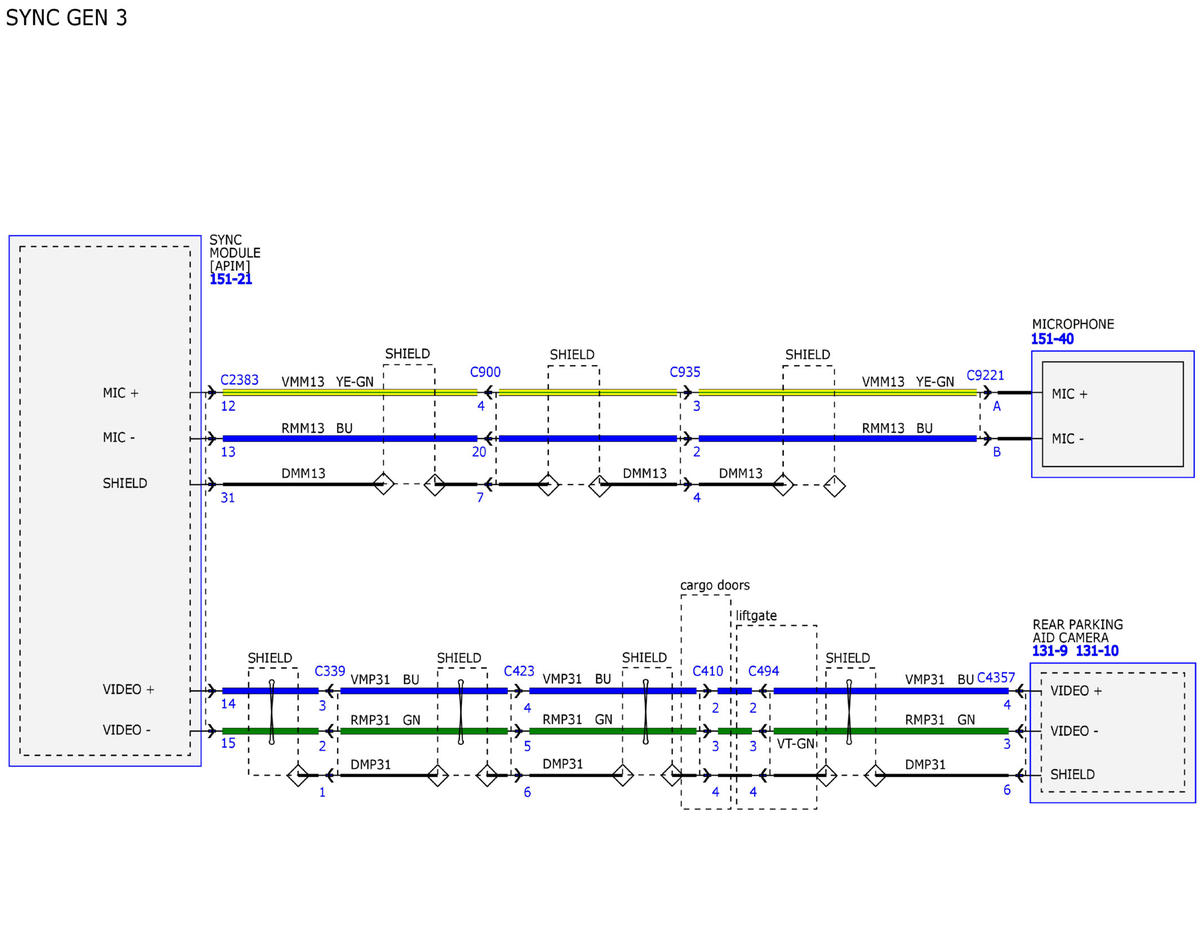
Task: Click the blue RMM13 wire between C900 and C935
Action: click(587, 438)
